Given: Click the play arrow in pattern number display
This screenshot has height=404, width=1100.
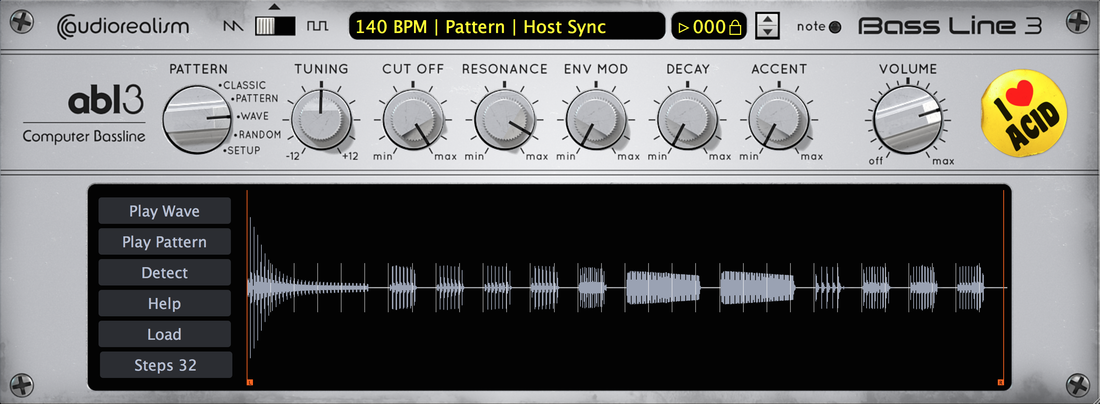Looking at the screenshot, I should (683, 27).
